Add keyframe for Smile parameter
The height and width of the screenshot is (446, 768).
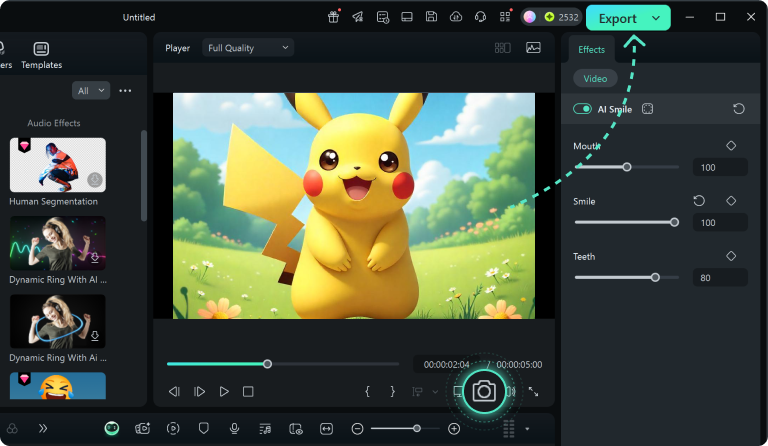tap(731, 201)
